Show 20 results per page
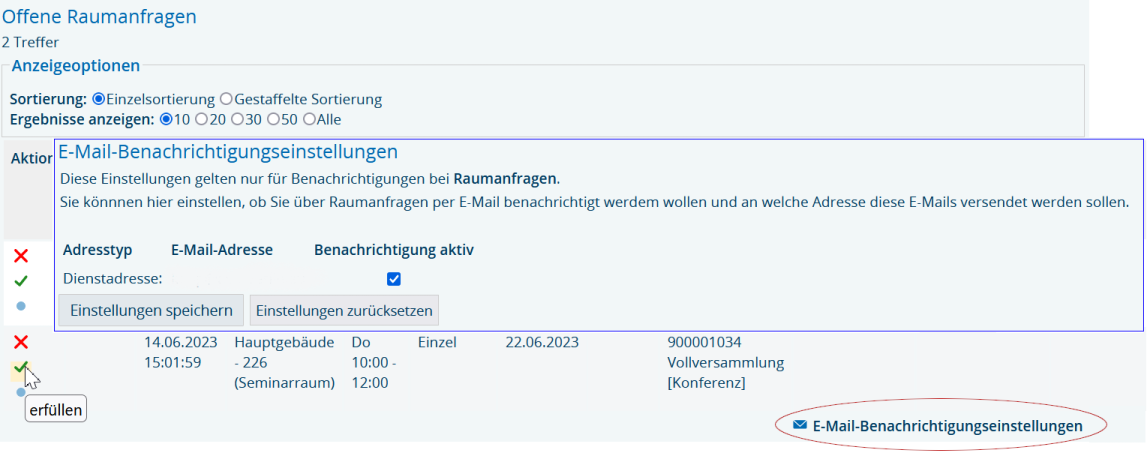The width and height of the screenshot is (1147, 459). 202,119
